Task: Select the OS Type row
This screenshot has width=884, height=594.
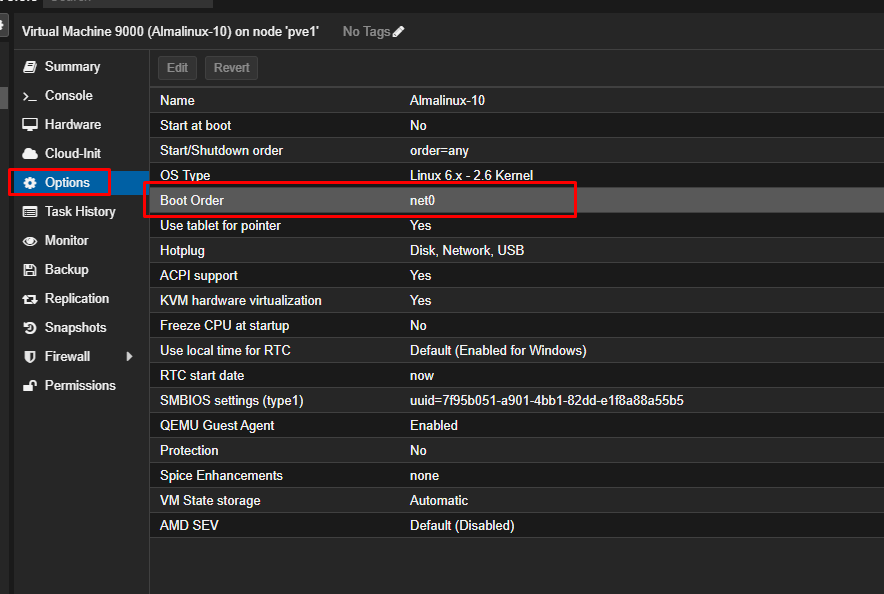Action: (x=516, y=175)
